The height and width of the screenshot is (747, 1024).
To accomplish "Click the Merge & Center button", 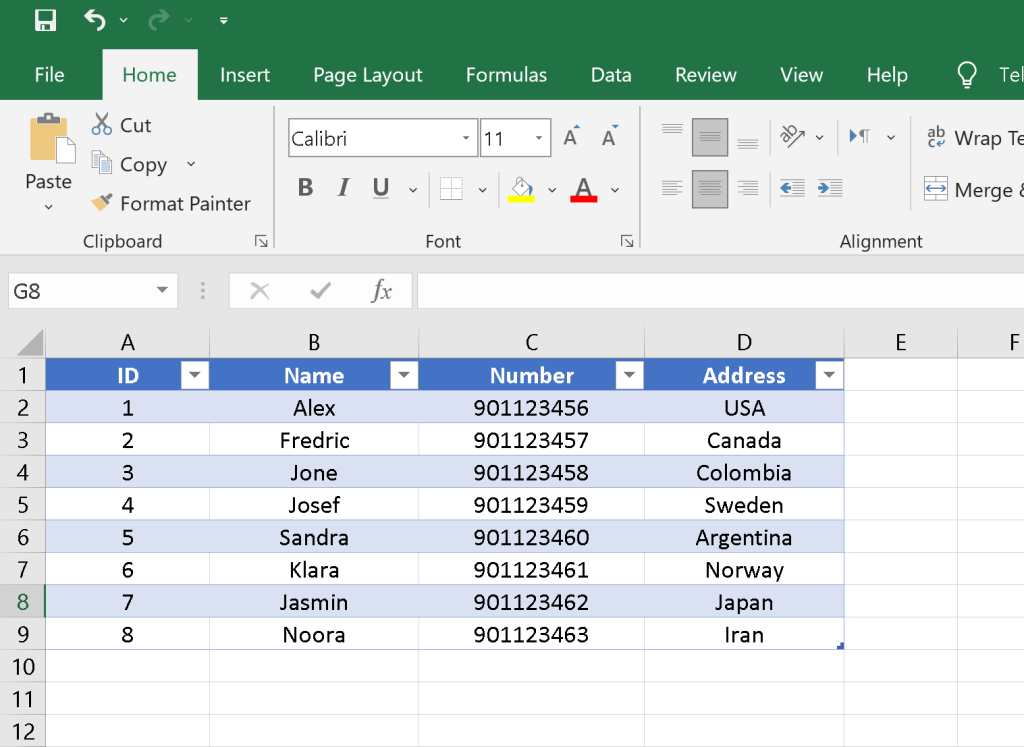I will (x=973, y=190).
